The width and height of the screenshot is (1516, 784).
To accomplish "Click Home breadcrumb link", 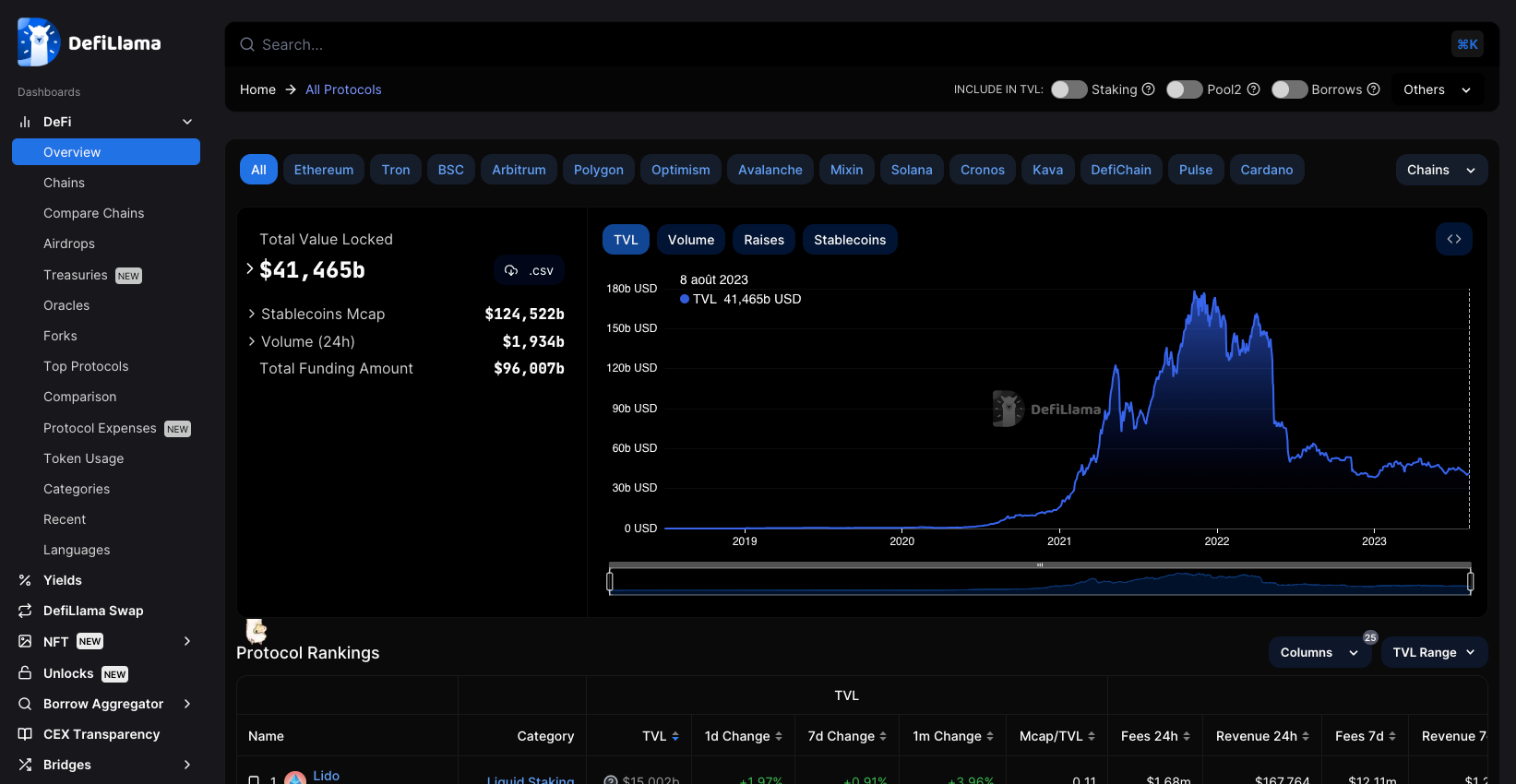I will [x=257, y=89].
